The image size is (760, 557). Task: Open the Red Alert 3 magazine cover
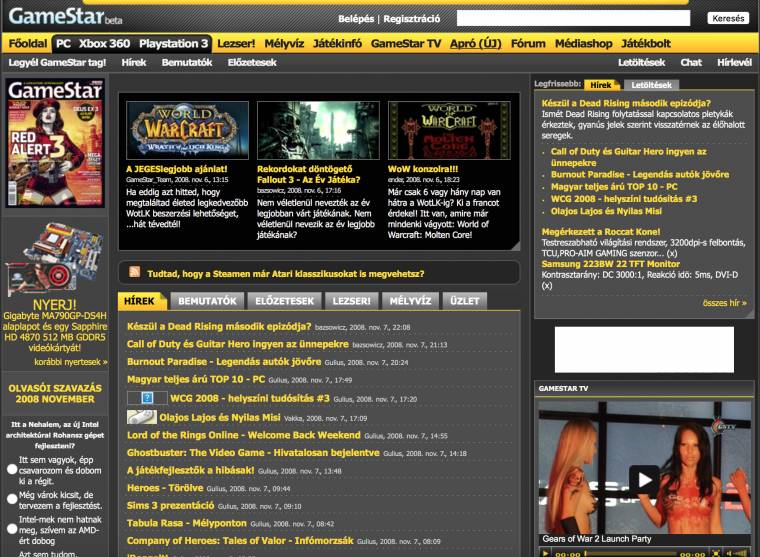point(55,143)
